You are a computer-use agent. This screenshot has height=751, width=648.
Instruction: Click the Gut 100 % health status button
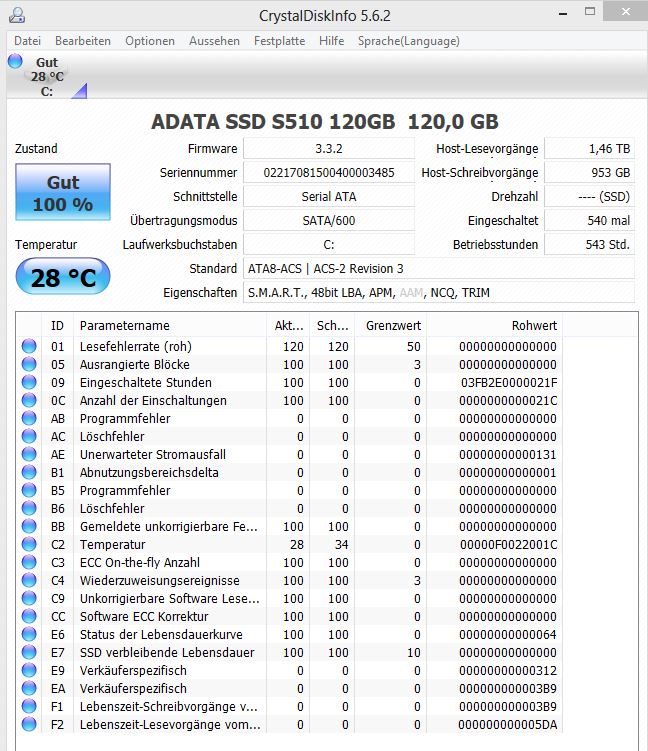point(63,192)
